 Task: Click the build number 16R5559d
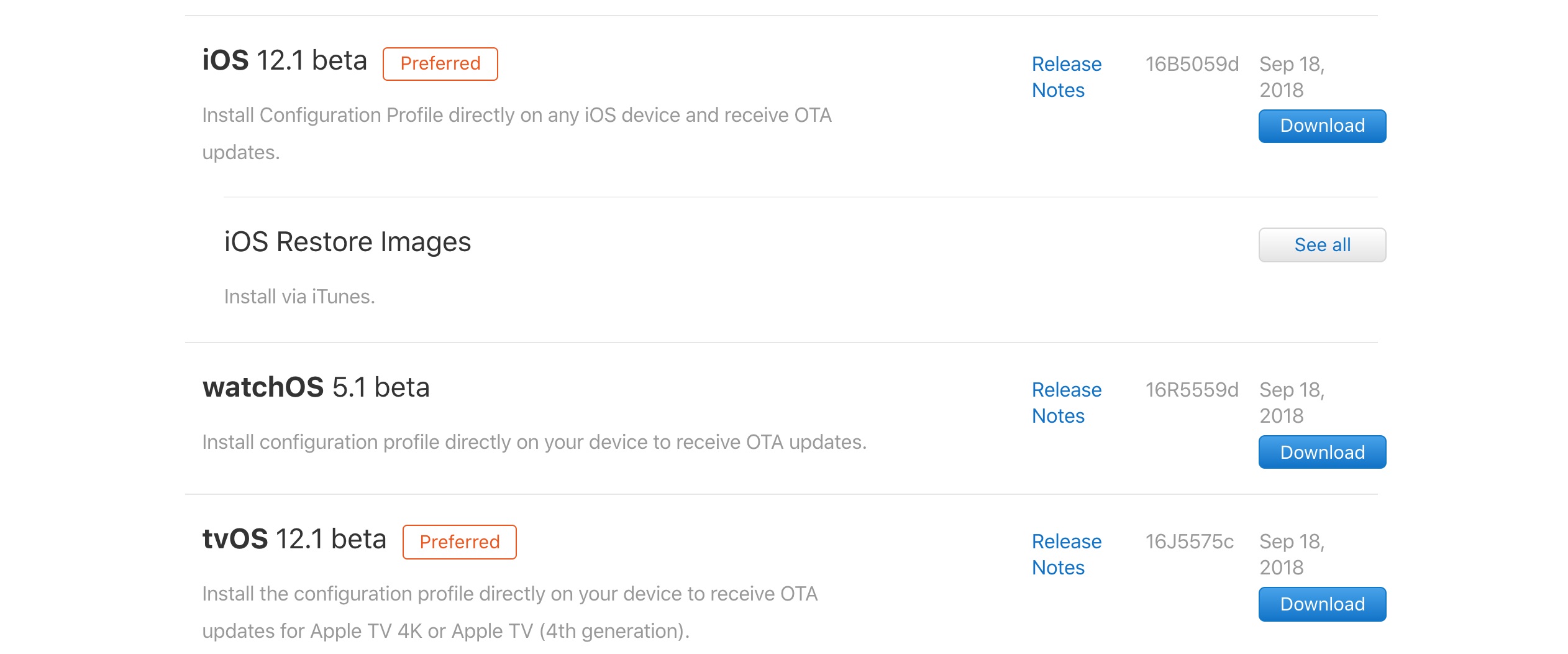pos(1192,390)
